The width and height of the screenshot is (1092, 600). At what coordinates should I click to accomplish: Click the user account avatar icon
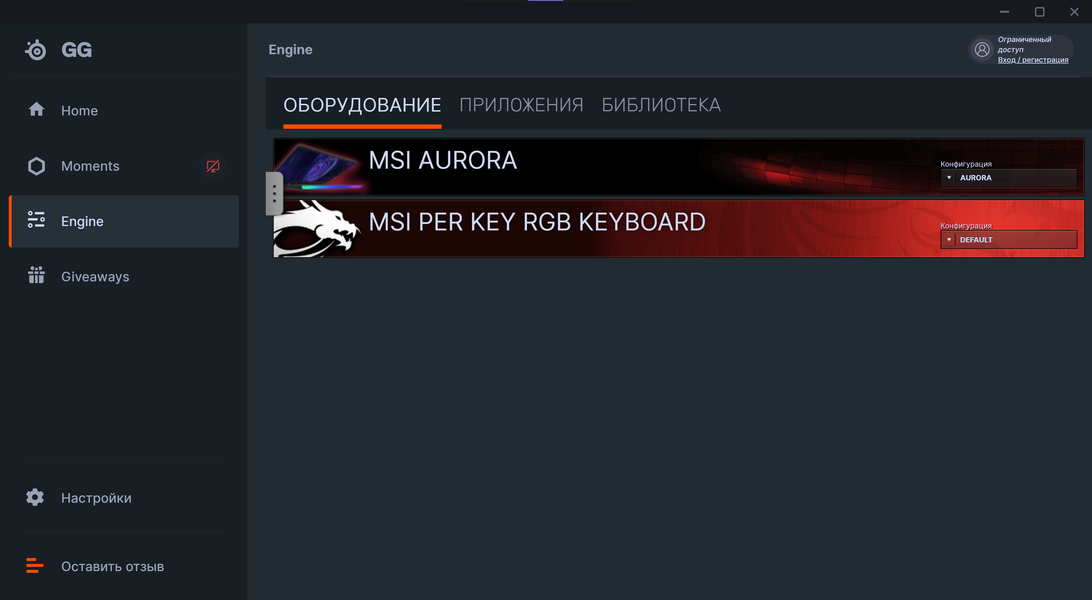point(982,49)
